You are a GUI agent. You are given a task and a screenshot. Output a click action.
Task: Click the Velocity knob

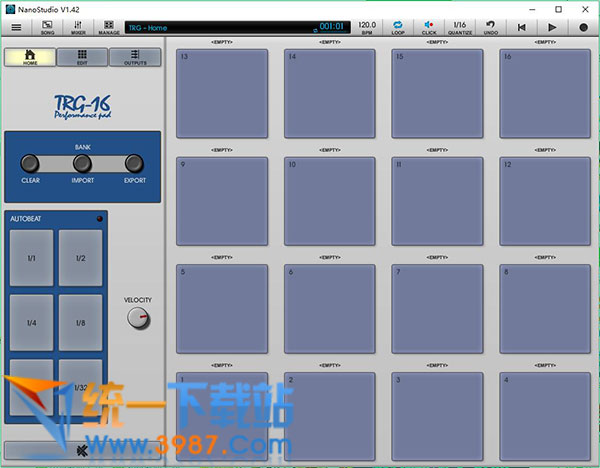137,318
